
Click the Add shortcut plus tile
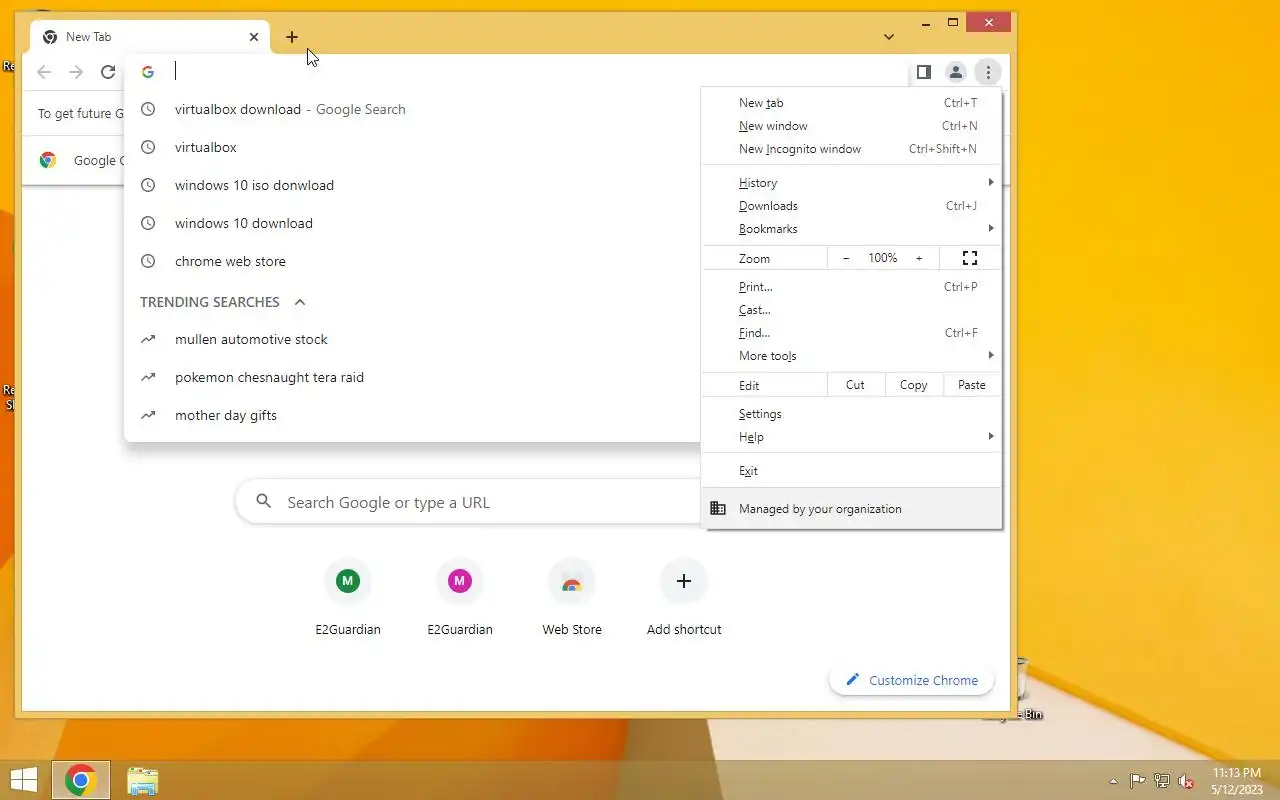pyautogui.click(x=684, y=598)
